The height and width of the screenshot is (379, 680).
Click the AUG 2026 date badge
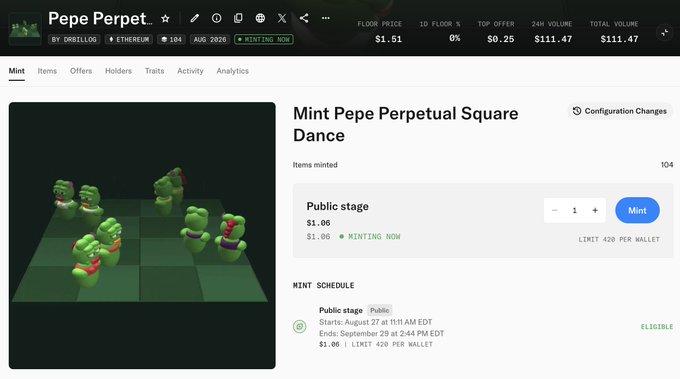(210, 39)
